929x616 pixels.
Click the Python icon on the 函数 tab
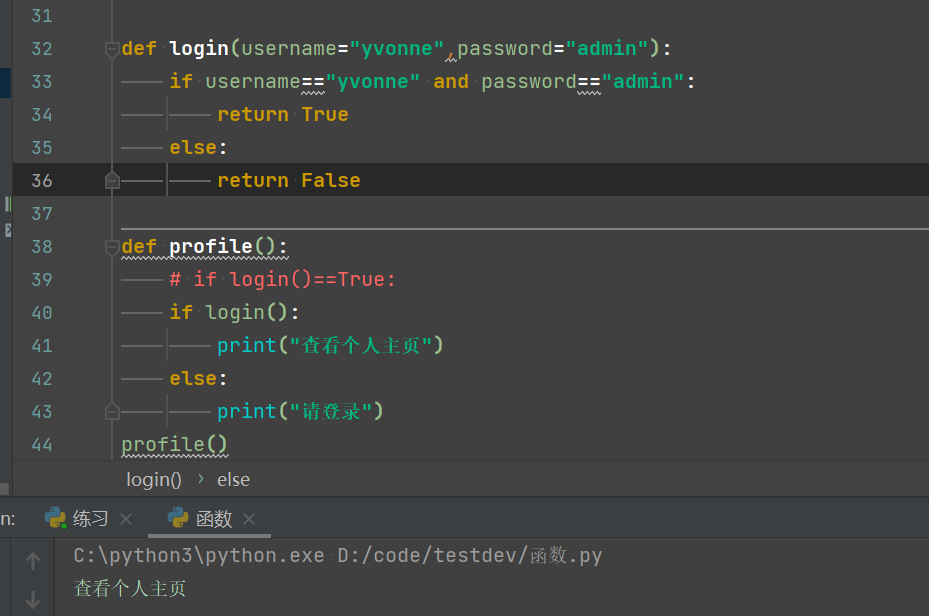coord(179,518)
